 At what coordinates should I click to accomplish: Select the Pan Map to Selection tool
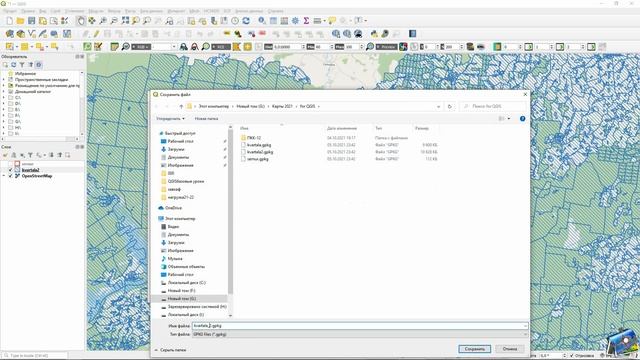tap(92, 21)
